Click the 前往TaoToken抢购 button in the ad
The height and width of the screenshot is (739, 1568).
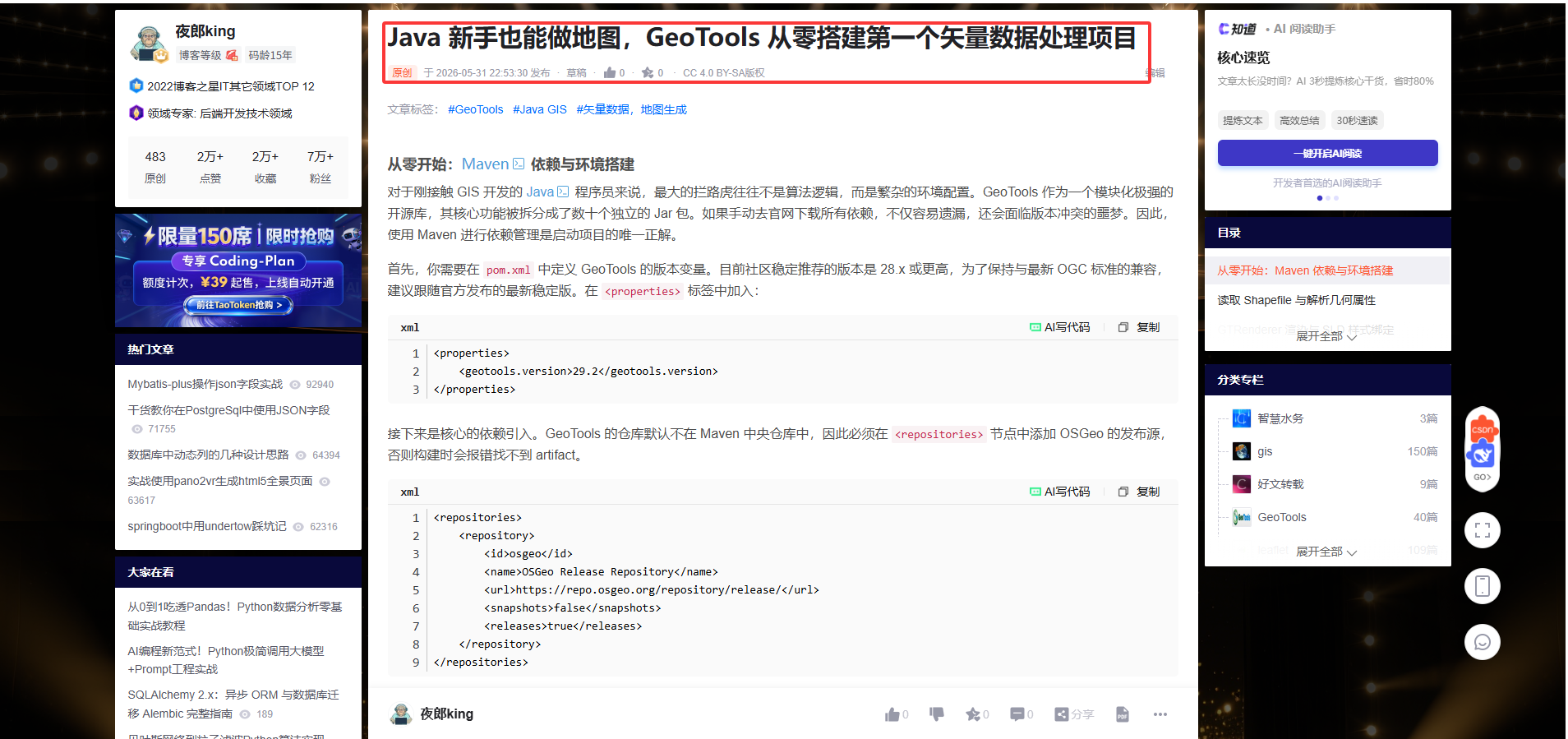tap(238, 305)
